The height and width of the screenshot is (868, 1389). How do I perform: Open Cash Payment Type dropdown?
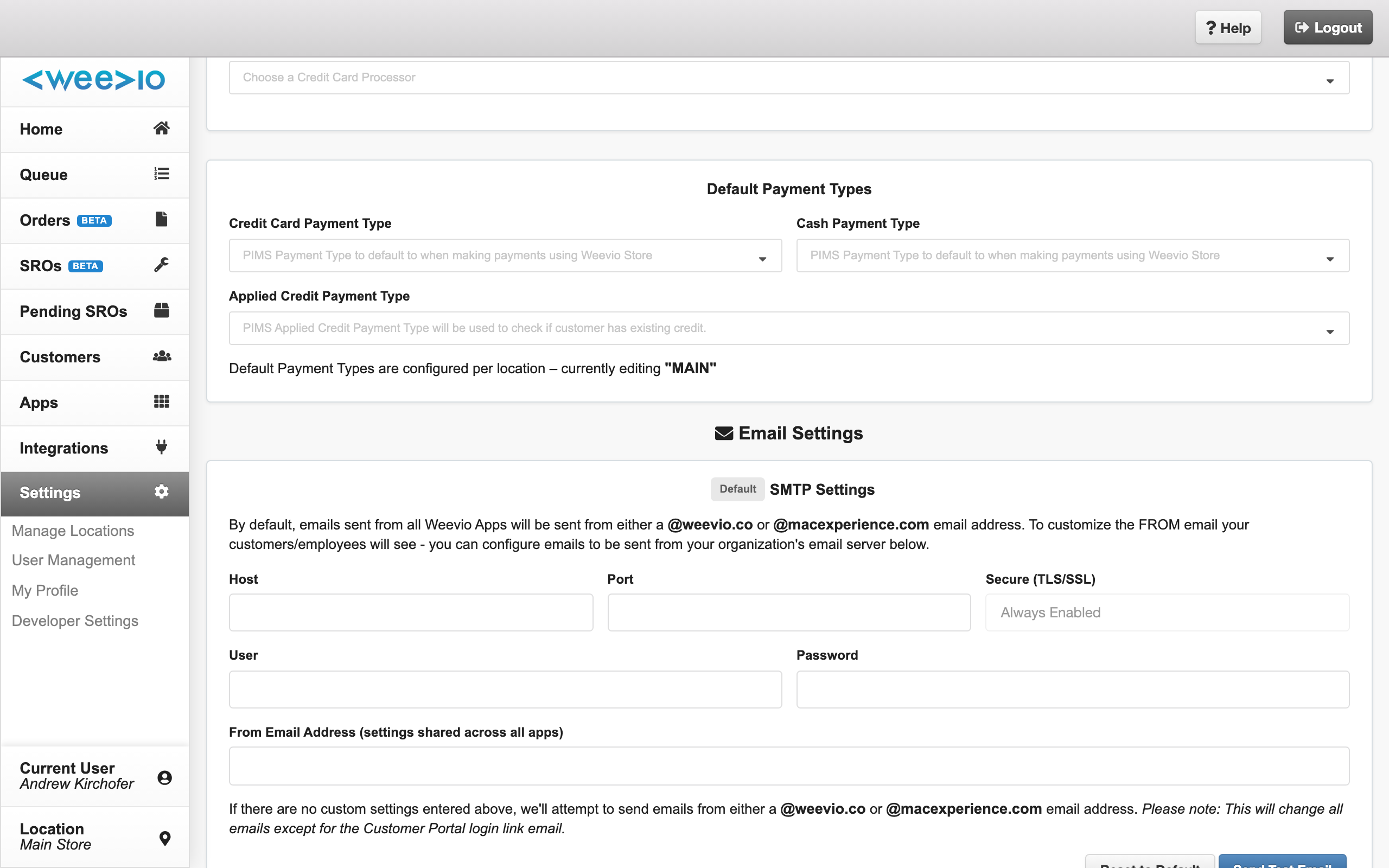coord(1072,256)
